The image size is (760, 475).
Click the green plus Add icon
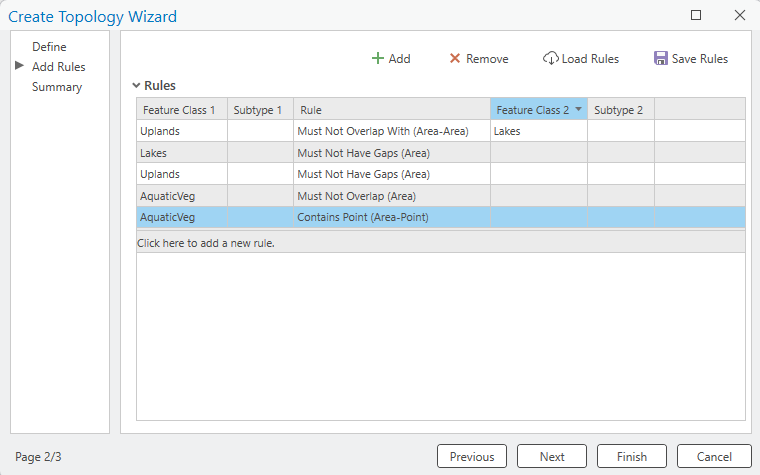[x=378, y=59]
